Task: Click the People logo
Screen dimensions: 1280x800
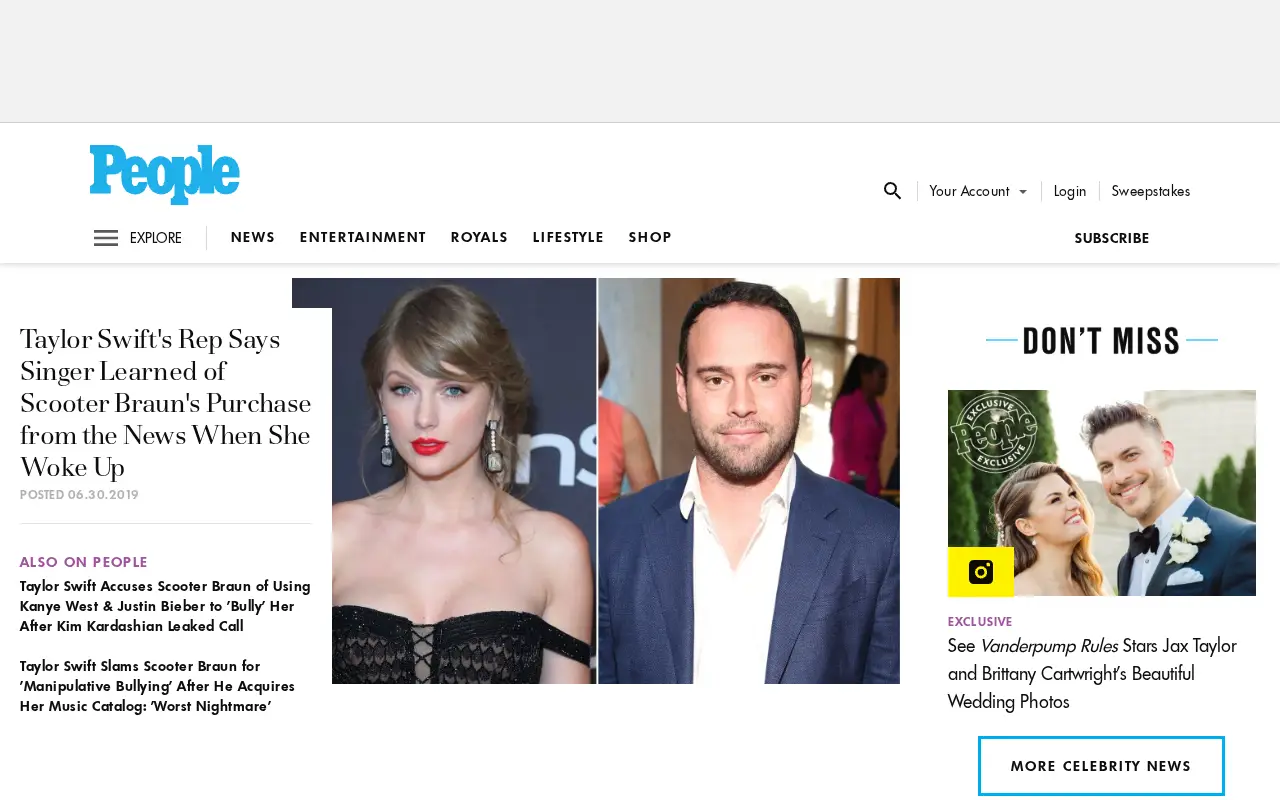Action: click(165, 174)
